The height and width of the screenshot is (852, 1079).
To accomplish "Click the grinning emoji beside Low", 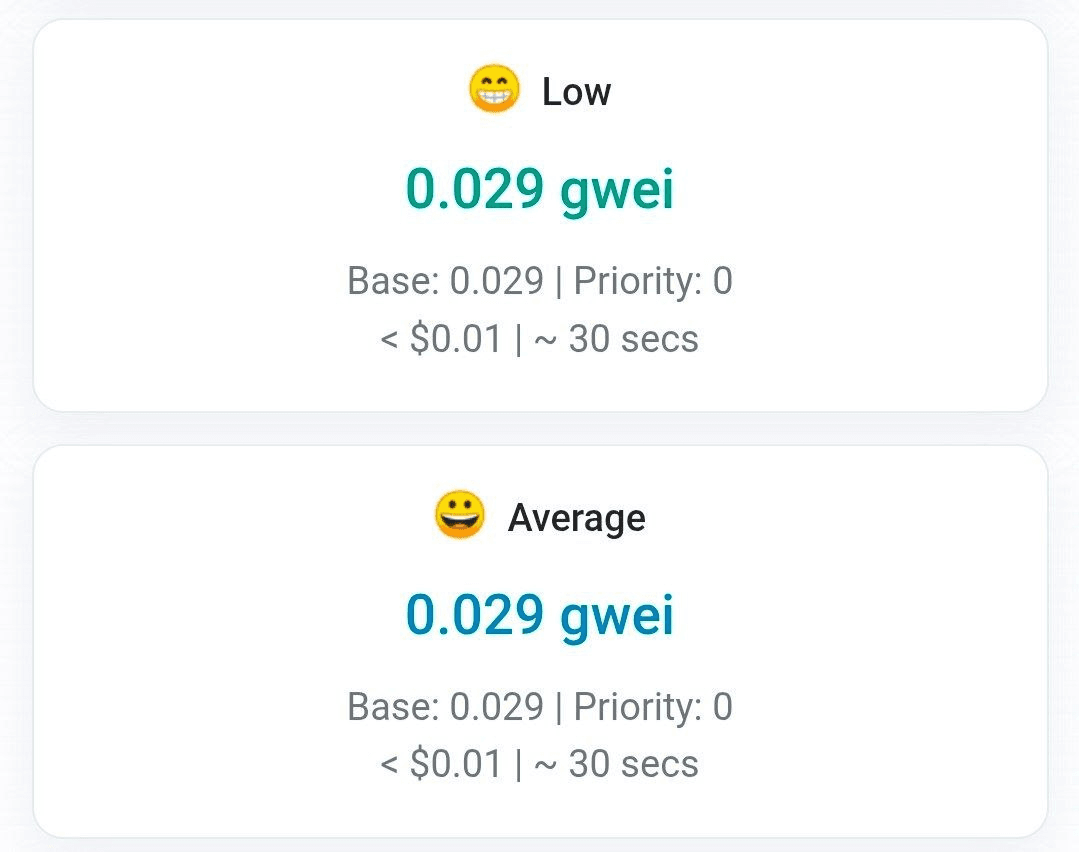I will point(494,91).
